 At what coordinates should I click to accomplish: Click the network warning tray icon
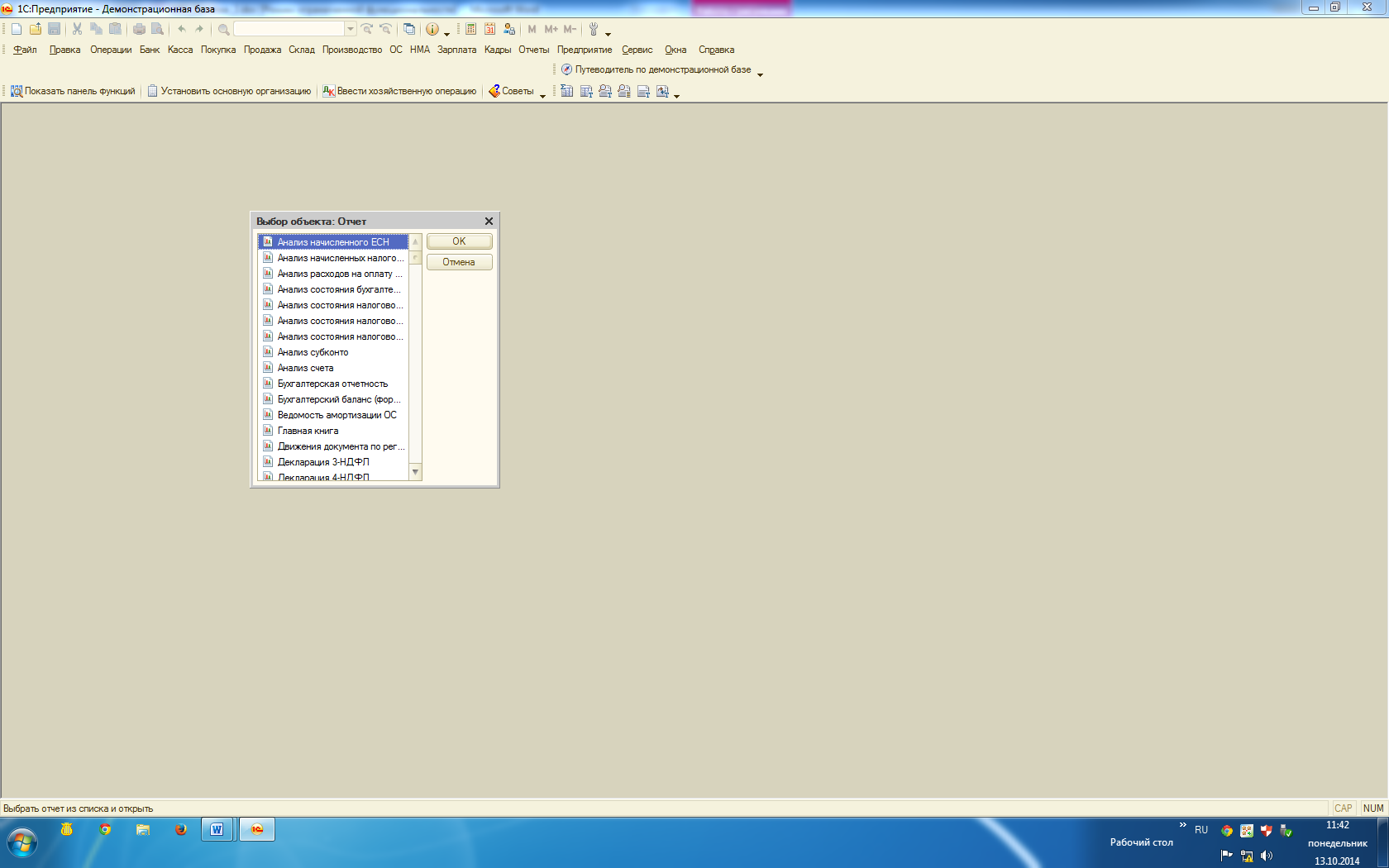tap(1247, 856)
